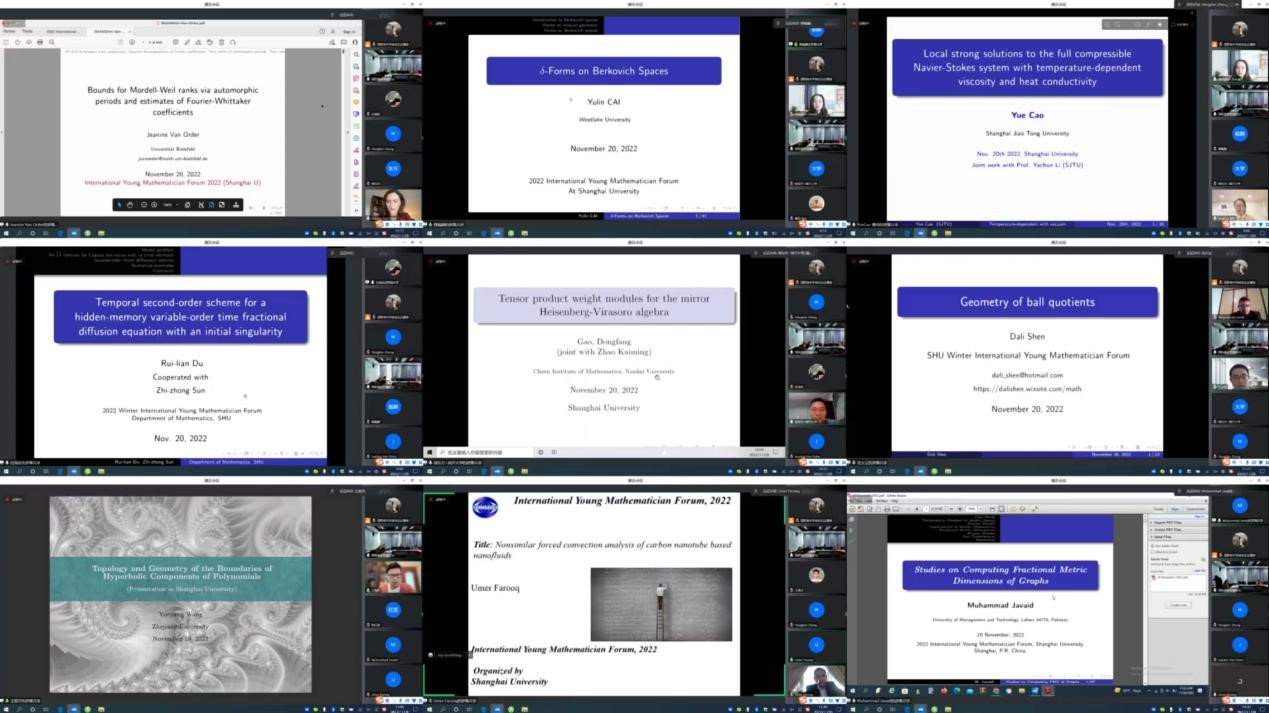
Task: Click the print icon in Acrobat toolbar above Mordell-Weil slide
Action: [x=39, y=42]
